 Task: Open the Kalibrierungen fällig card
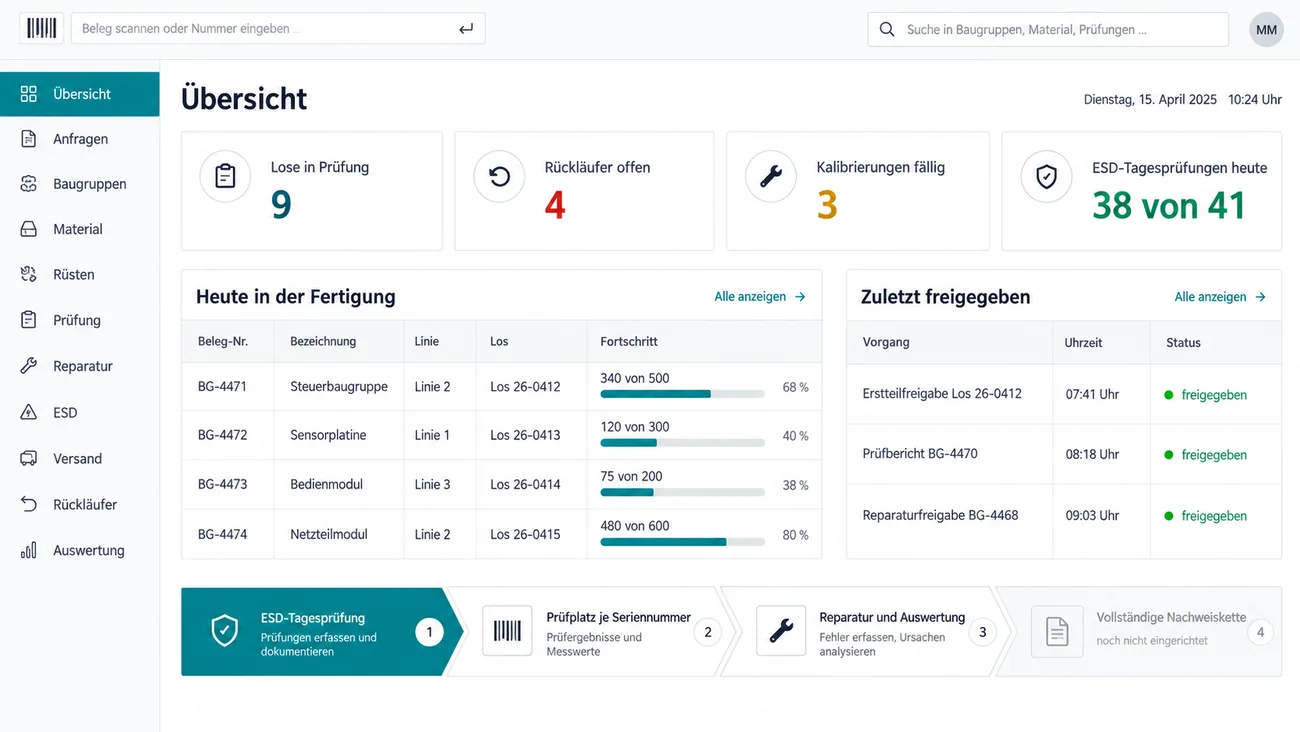click(x=858, y=191)
